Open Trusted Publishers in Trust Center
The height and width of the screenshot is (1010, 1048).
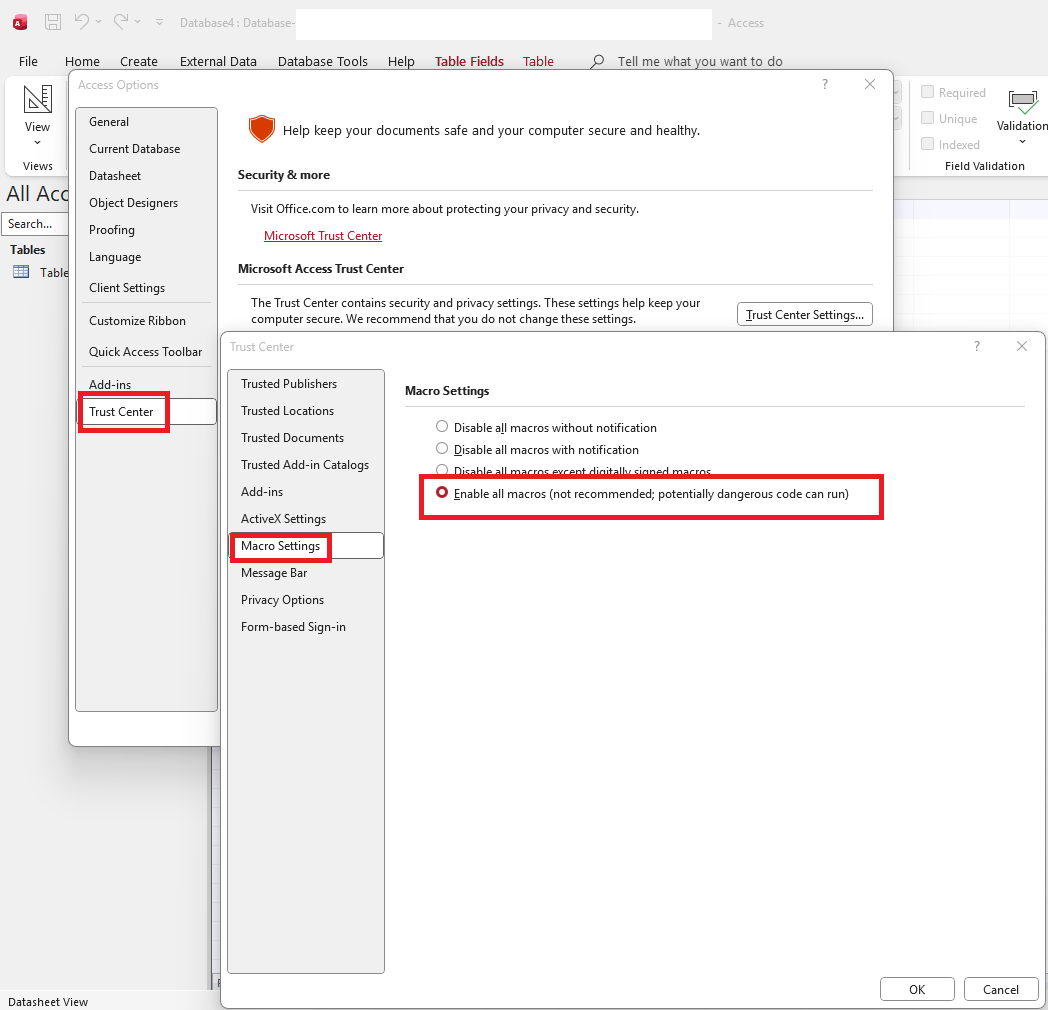tap(305, 384)
